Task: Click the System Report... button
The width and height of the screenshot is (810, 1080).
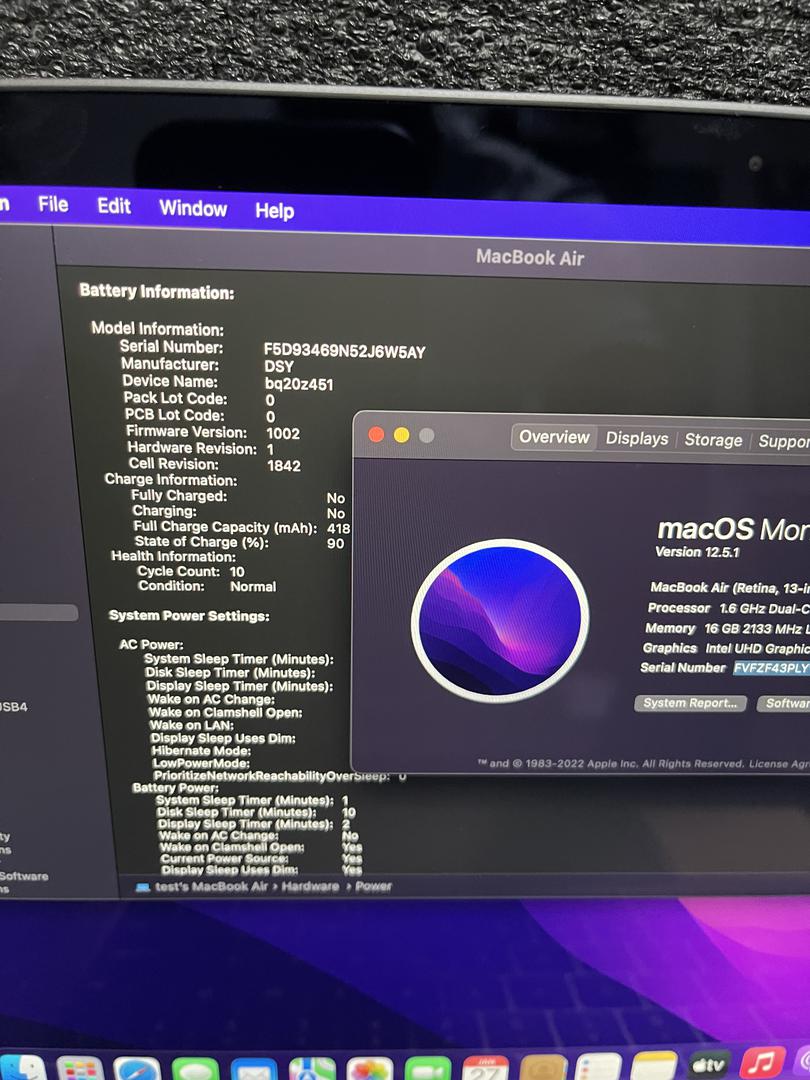Action: click(x=690, y=703)
